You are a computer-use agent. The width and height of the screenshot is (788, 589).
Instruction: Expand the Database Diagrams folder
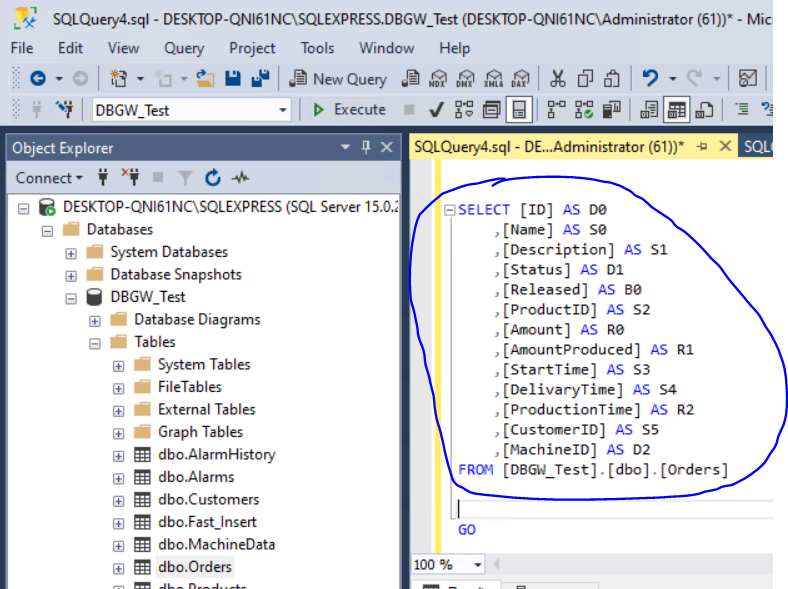tap(94, 321)
